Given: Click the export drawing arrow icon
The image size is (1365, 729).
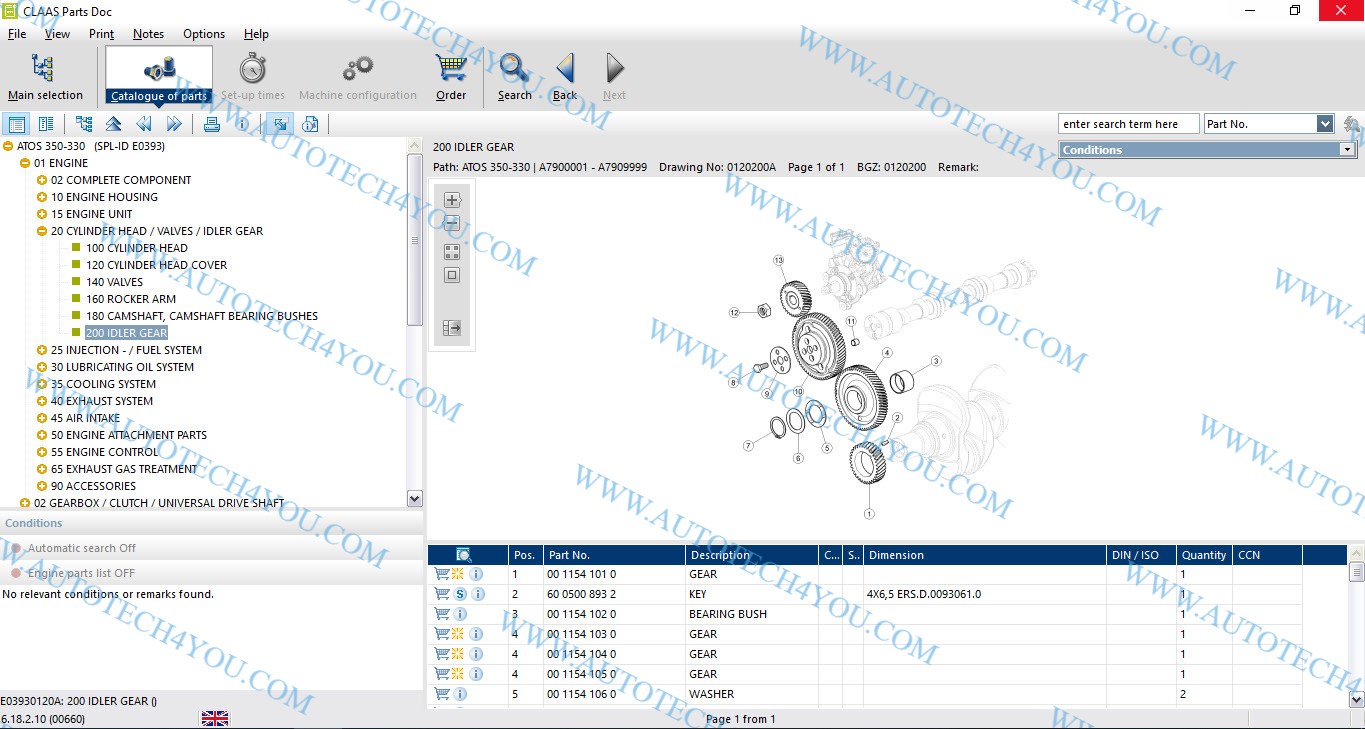Looking at the screenshot, I should click(x=452, y=327).
